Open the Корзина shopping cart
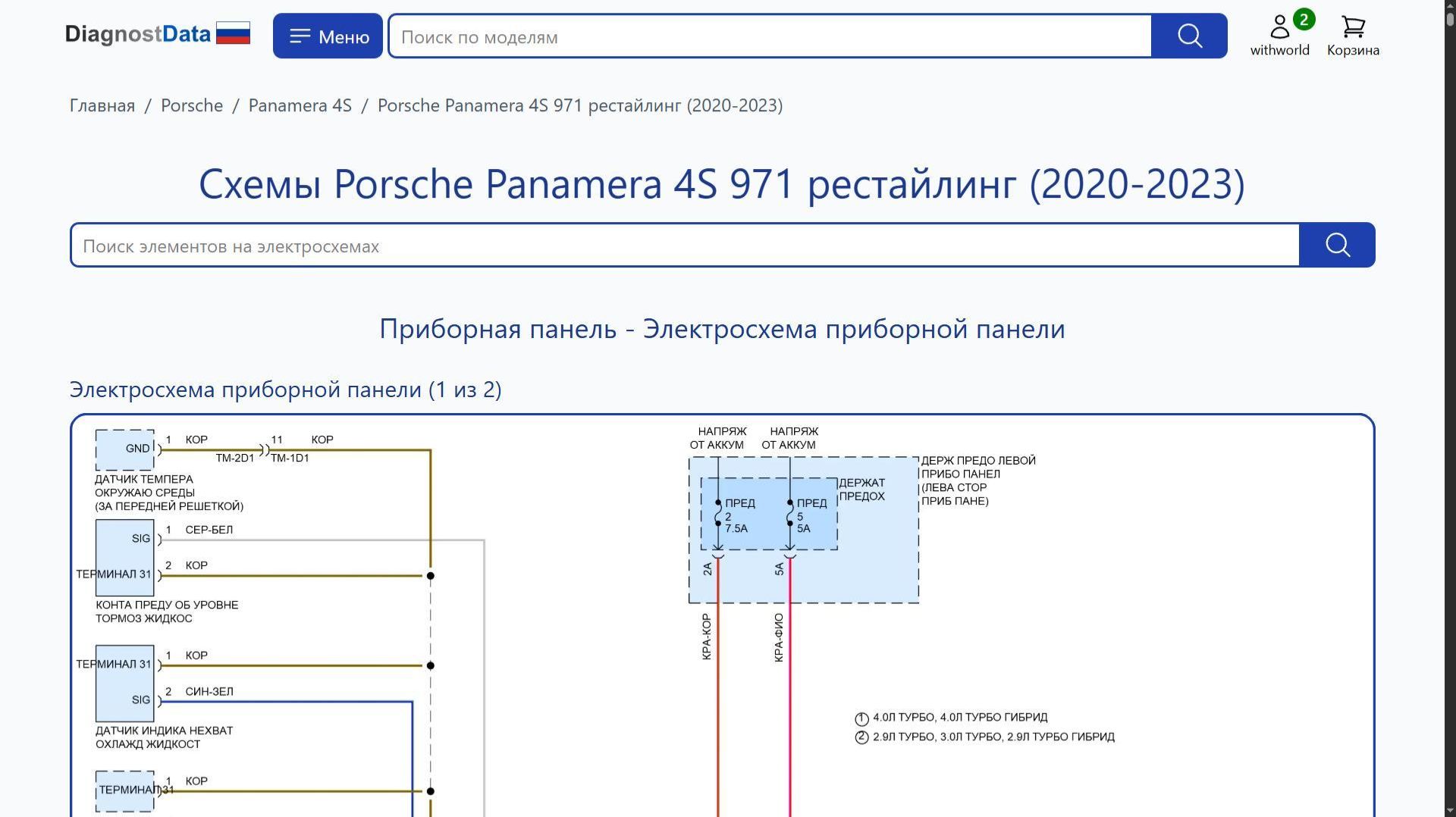Screen dimensions: 1456x817 [1353, 36]
